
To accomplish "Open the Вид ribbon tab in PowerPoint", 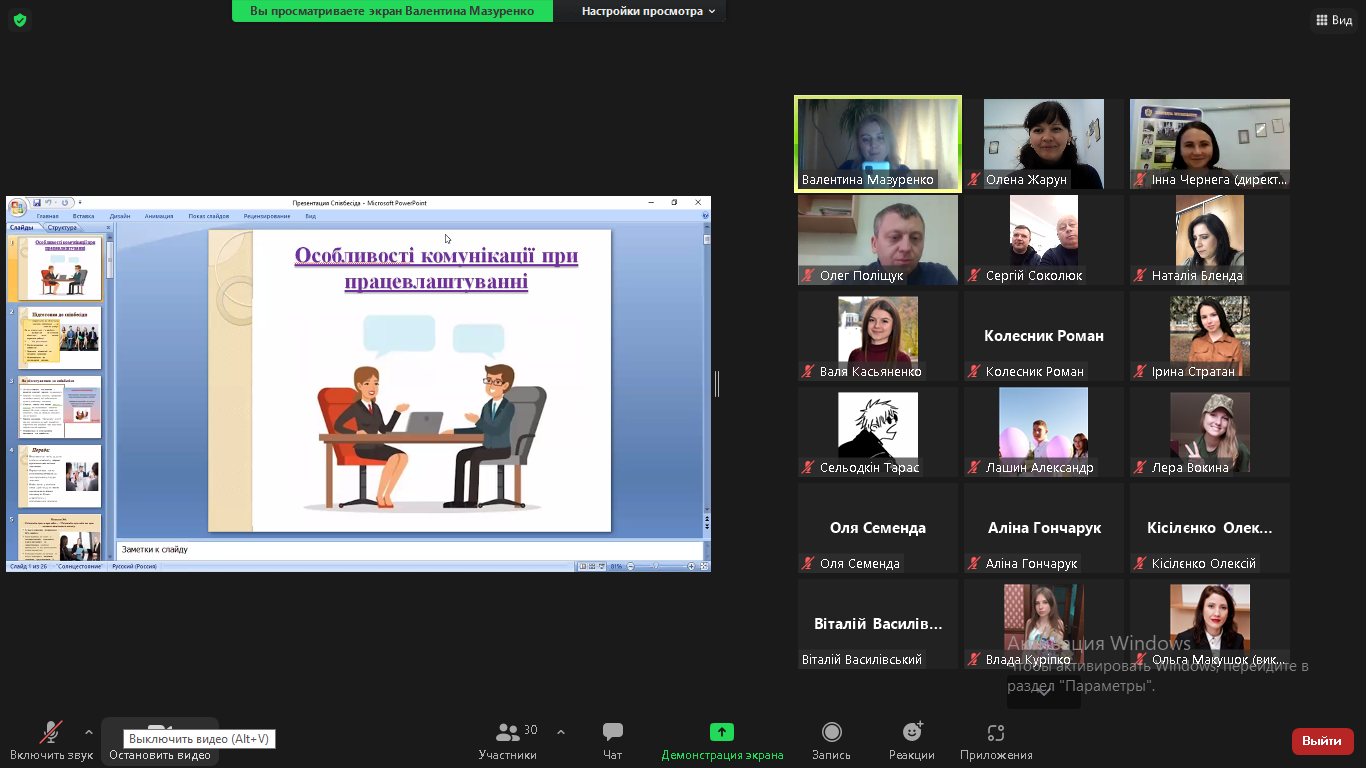I will pos(311,216).
